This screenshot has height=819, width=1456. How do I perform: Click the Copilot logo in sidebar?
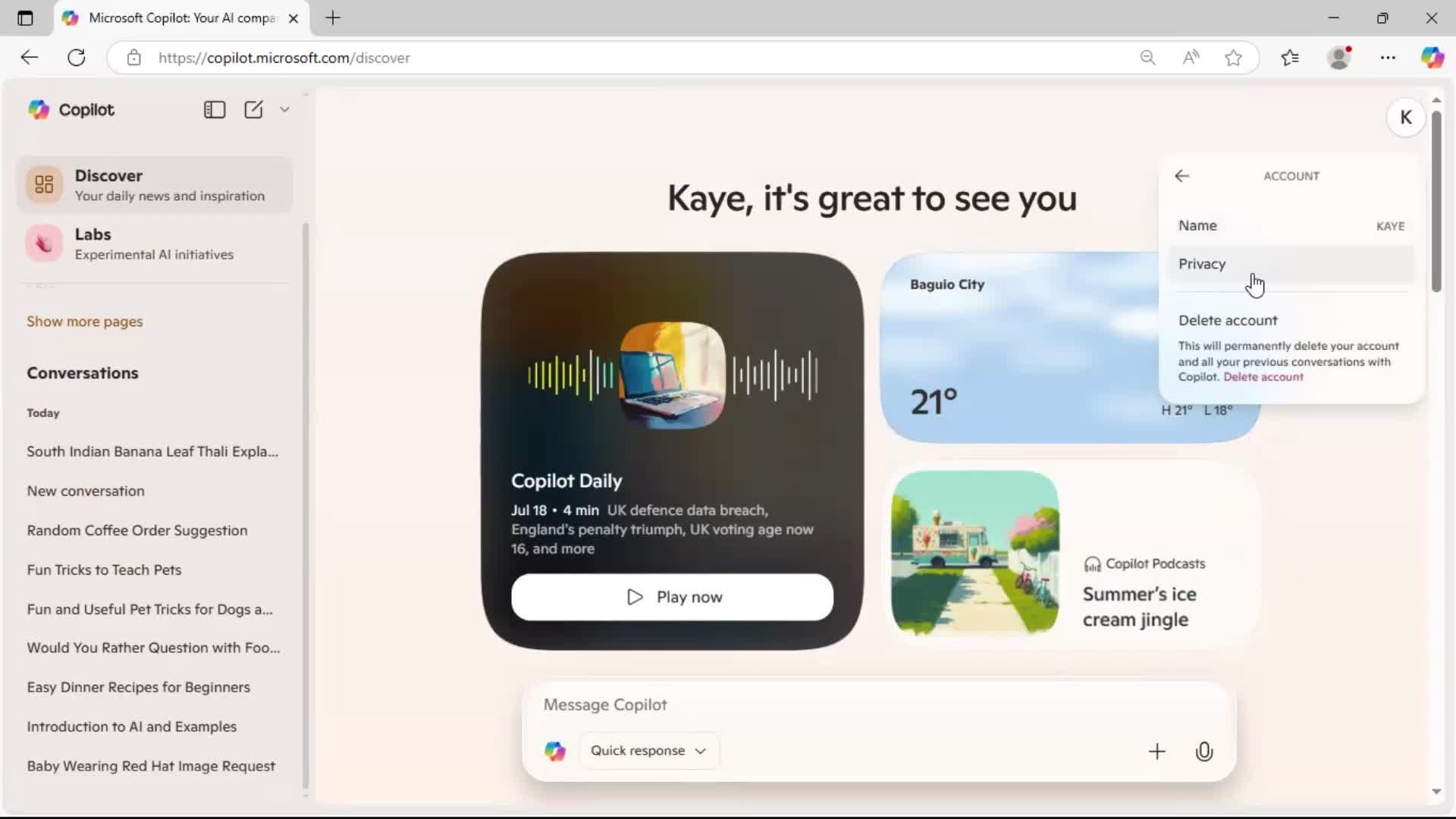39,110
